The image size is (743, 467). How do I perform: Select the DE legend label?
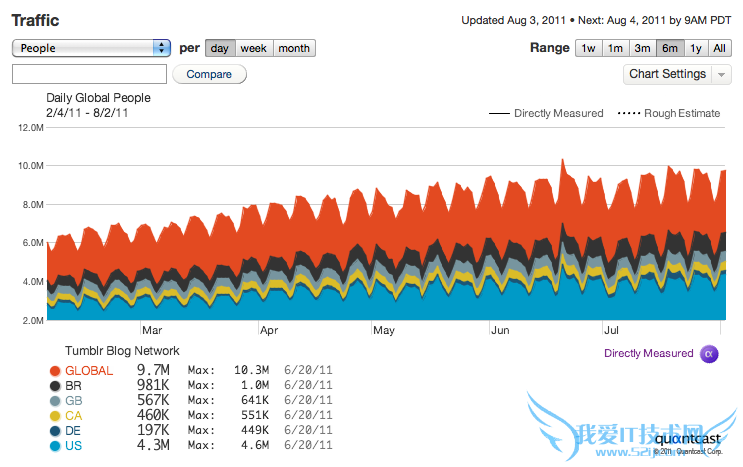73,431
